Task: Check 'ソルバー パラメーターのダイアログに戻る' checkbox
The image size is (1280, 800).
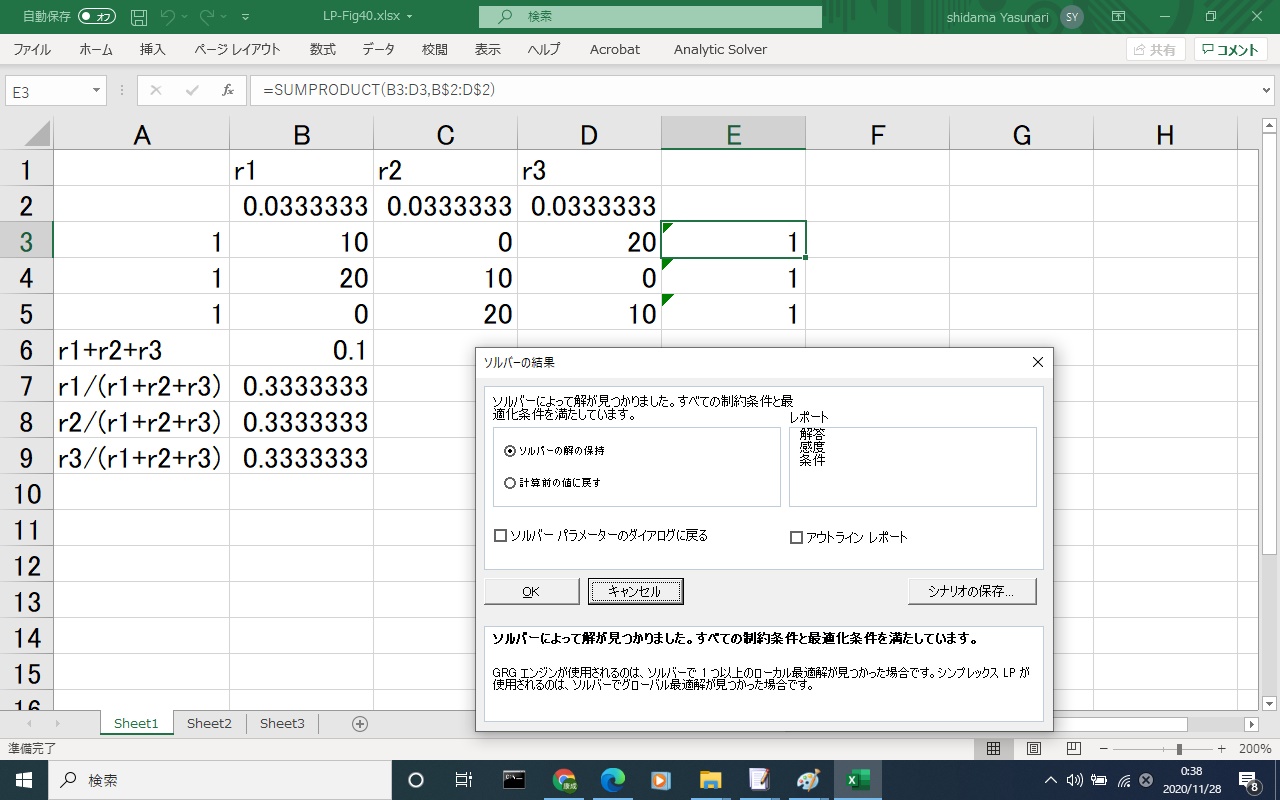Action: pyautogui.click(x=501, y=536)
